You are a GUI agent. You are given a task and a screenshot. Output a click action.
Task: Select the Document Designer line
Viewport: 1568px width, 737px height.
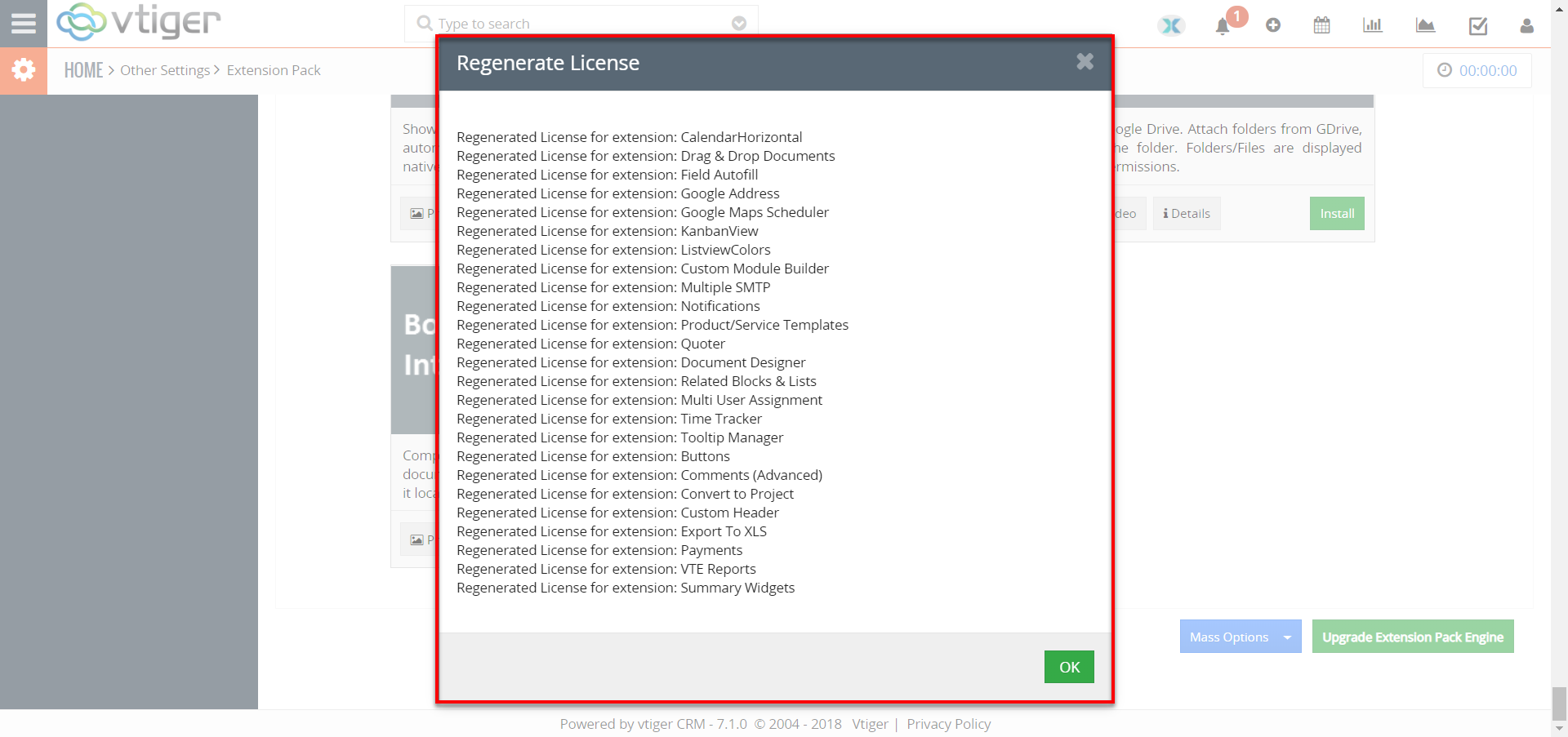pyautogui.click(x=631, y=362)
